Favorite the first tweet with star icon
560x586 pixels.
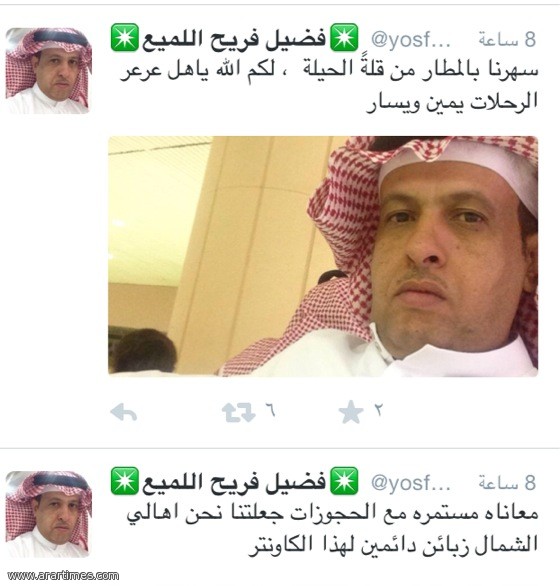point(351,412)
